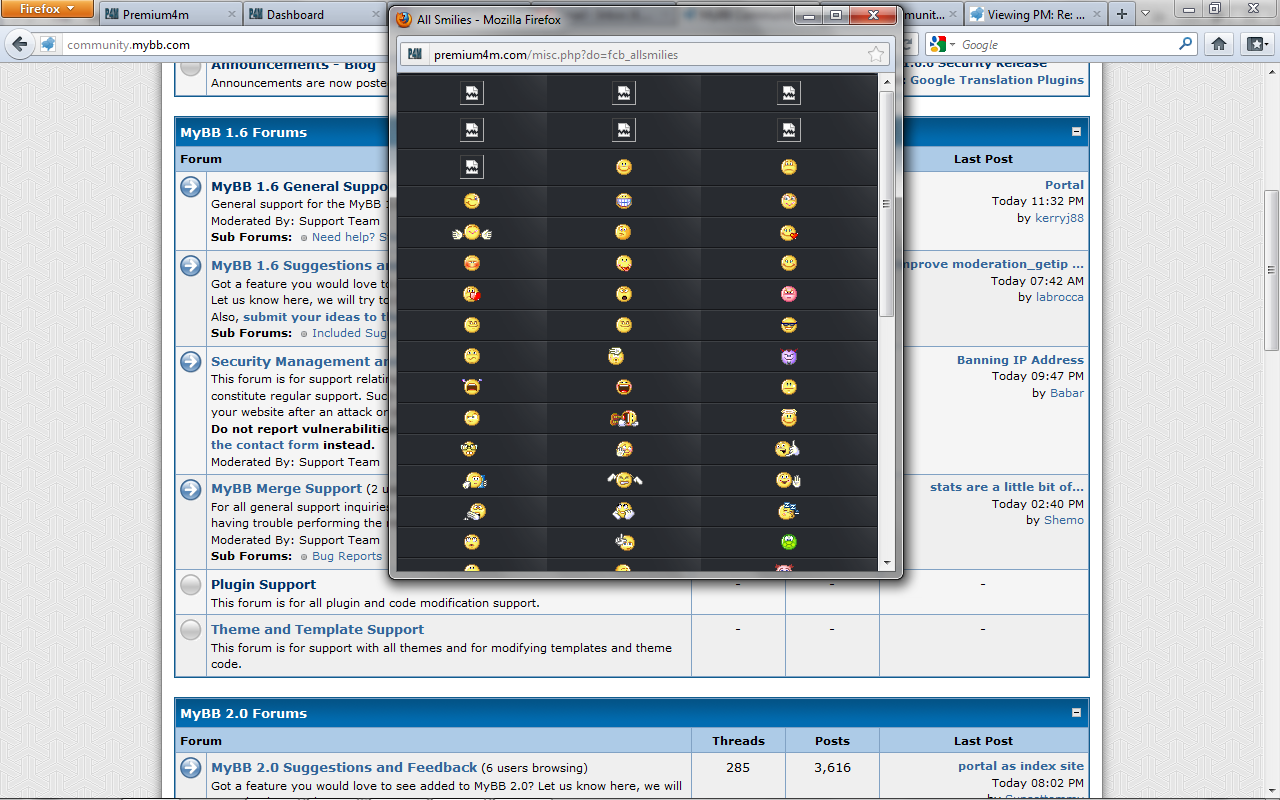Switch to the Dashboard tab
The height and width of the screenshot is (800, 1280).
pyautogui.click(x=313, y=14)
